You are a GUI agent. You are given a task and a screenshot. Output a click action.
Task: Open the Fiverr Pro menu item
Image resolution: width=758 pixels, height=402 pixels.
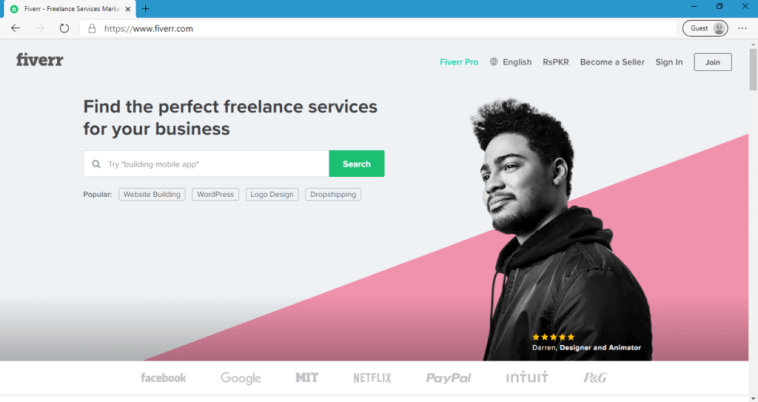tap(459, 62)
